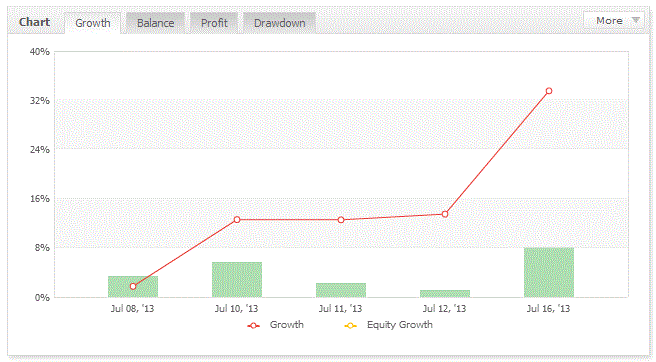Click the Jul 11 growth data point
656x362 pixels.
pyautogui.click(x=341, y=220)
